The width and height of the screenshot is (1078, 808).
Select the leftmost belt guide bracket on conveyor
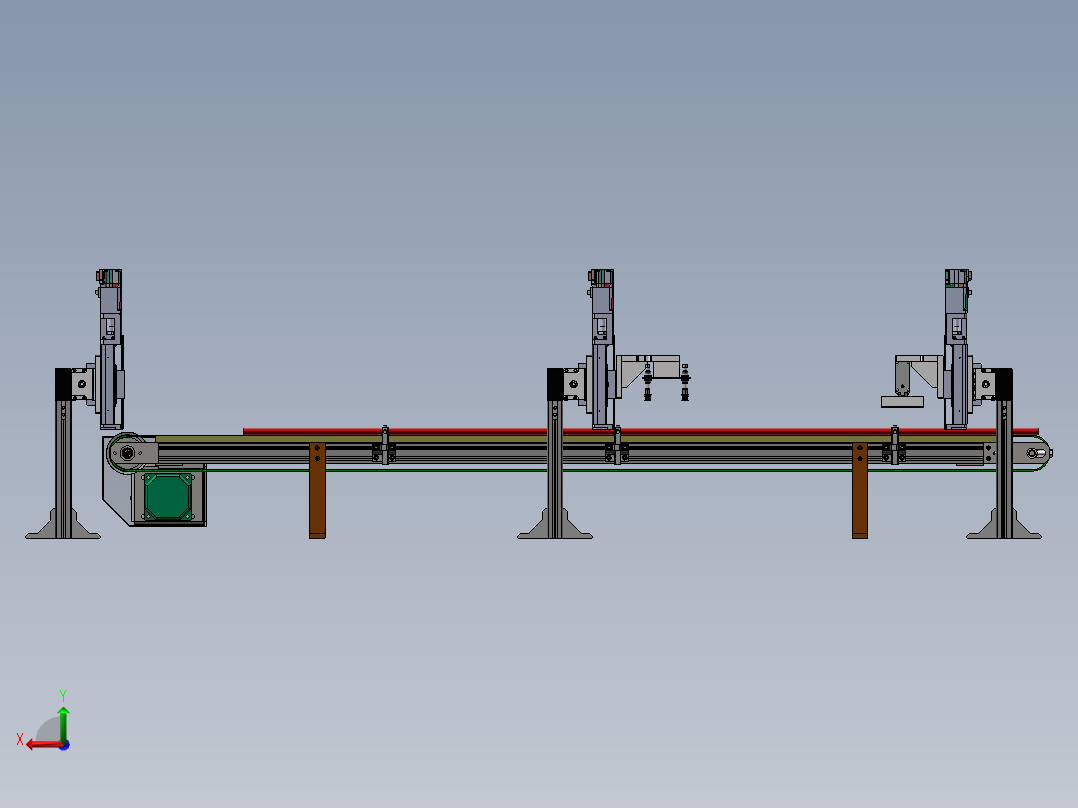coord(384,446)
